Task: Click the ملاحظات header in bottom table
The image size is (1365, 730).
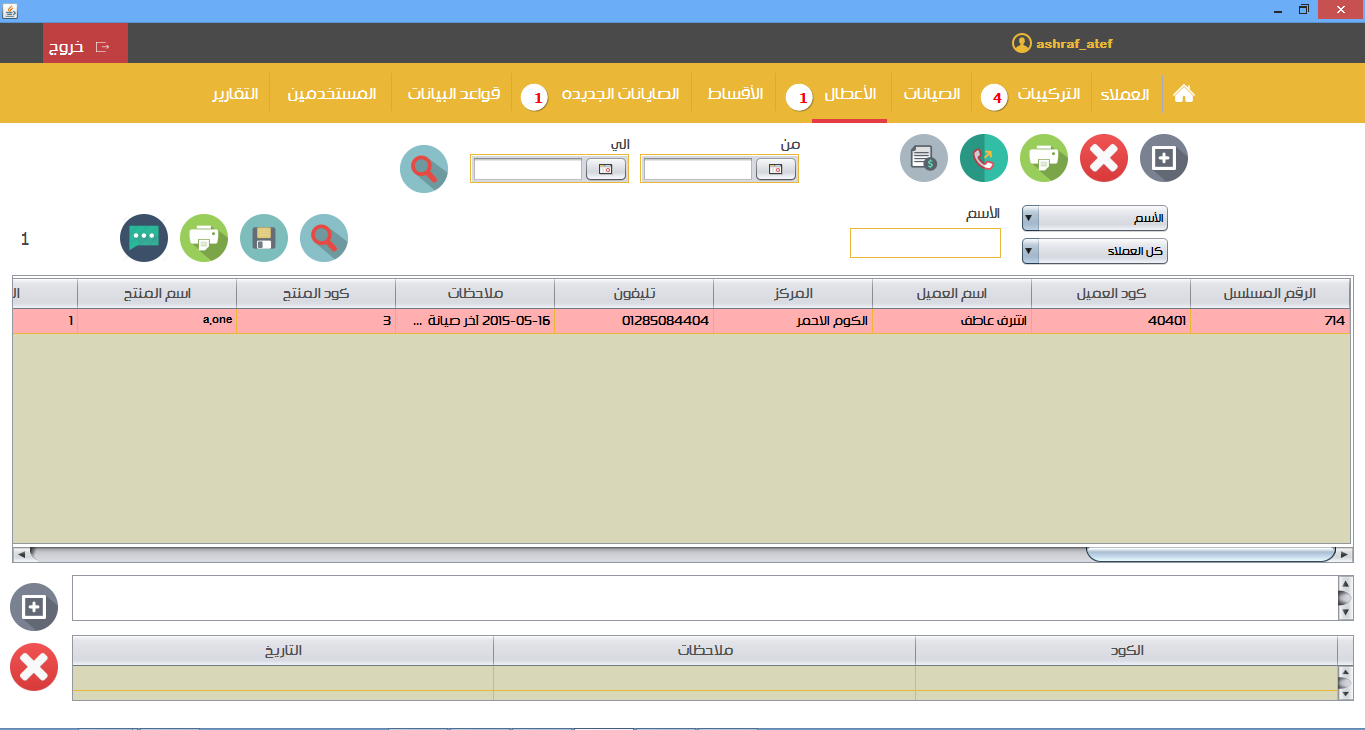Action: tap(705, 650)
